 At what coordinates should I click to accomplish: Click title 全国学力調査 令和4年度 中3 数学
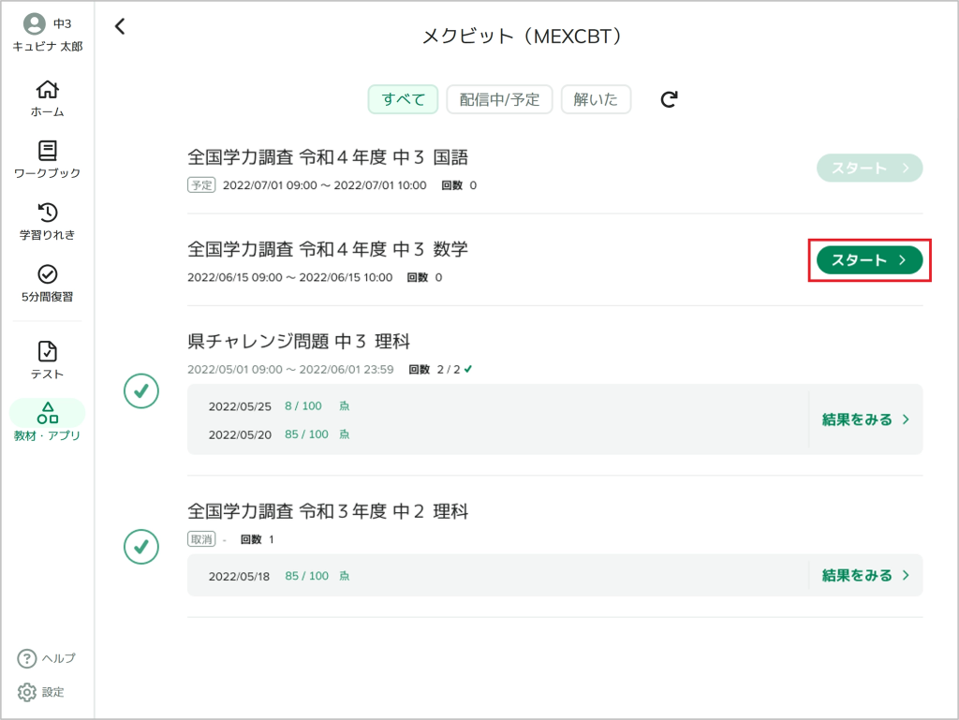click(x=328, y=249)
